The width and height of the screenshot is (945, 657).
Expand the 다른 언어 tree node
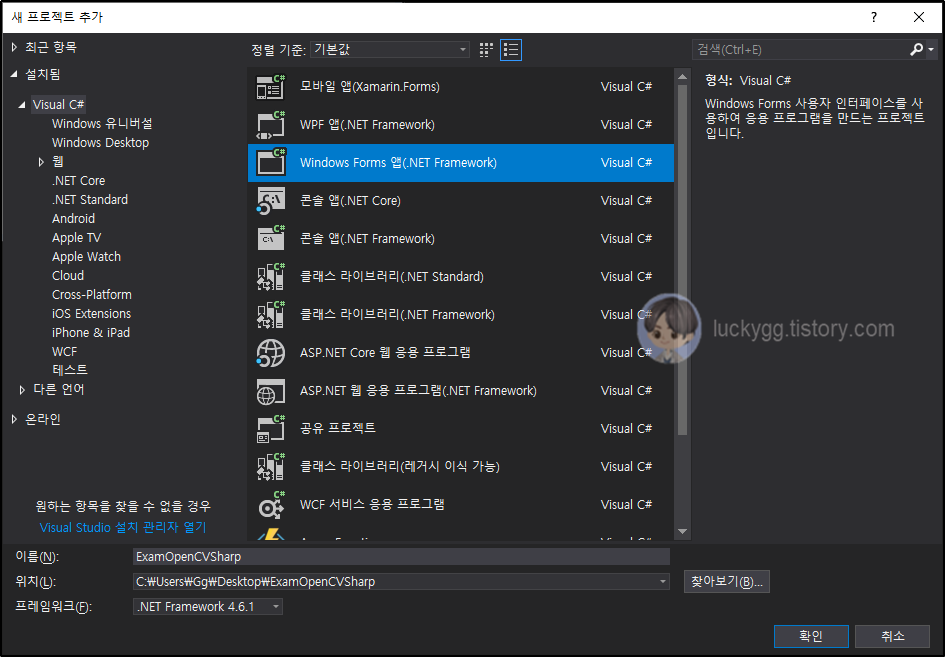click(21, 389)
